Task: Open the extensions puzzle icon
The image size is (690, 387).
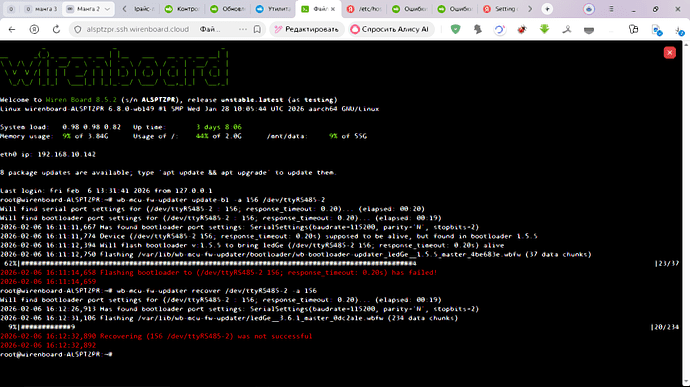Action: (x=634, y=29)
